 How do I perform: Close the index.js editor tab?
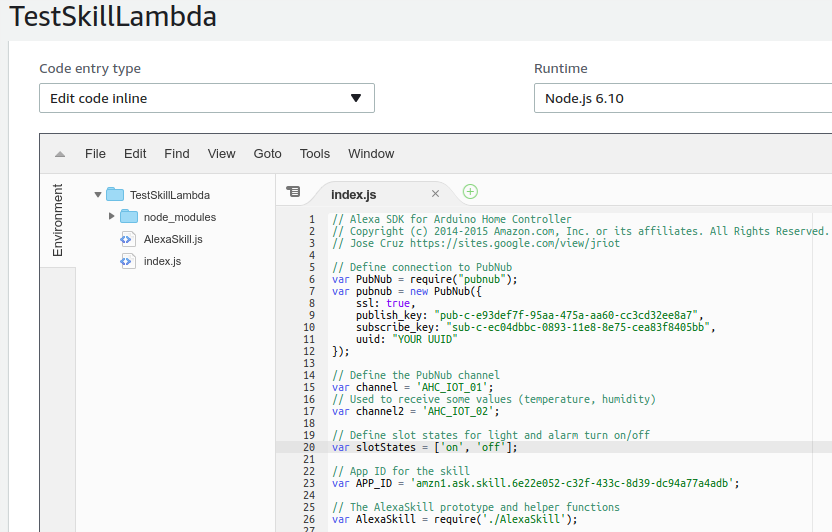tap(435, 194)
